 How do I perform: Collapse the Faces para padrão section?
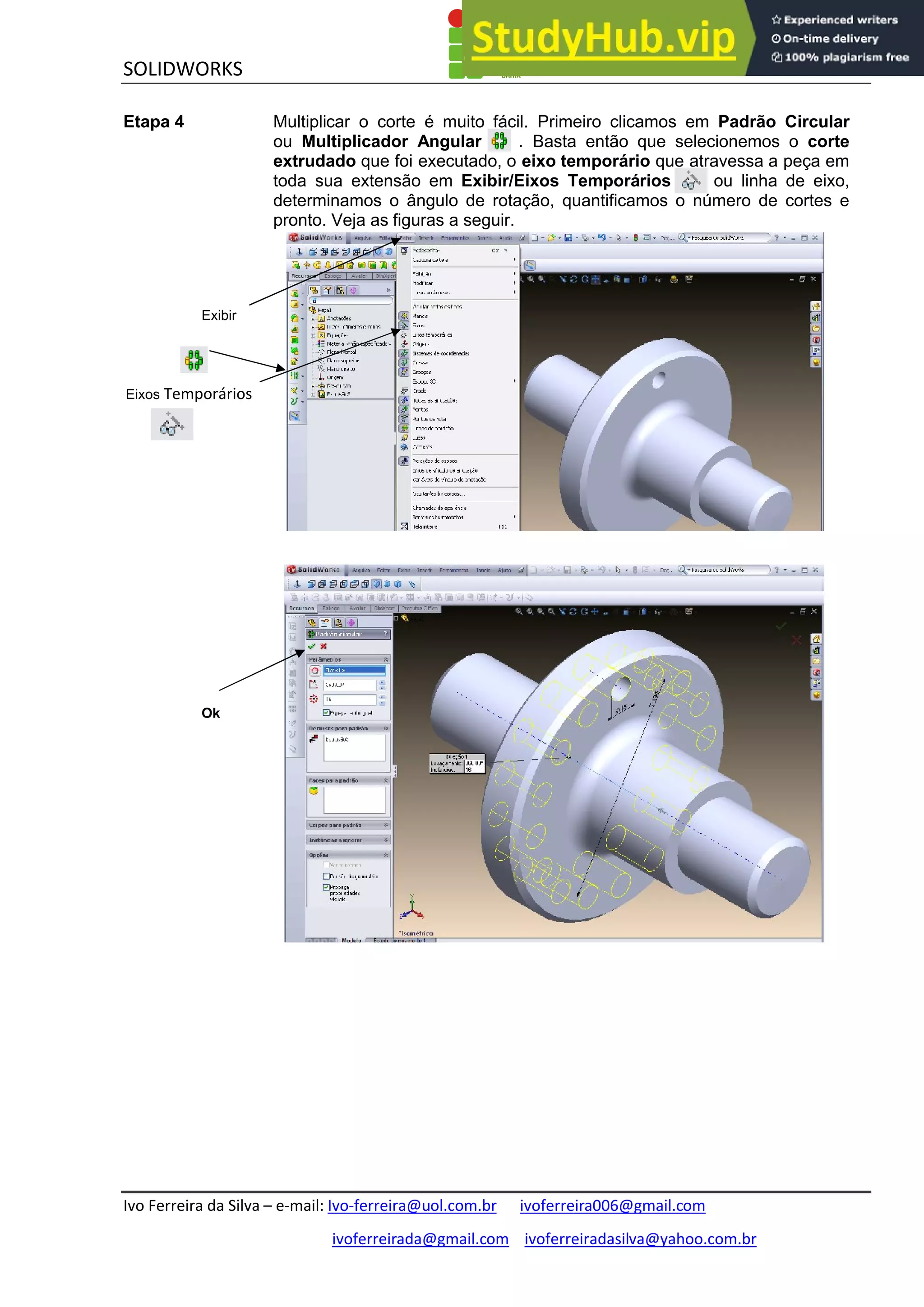click(x=386, y=780)
